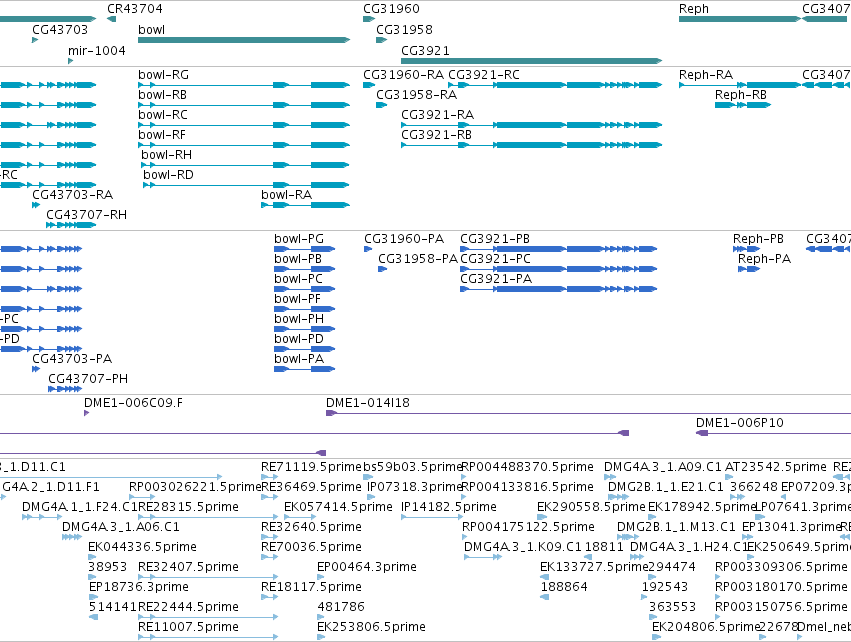This screenshot has width=851, height=642.
Task: Click the CG3921-PB protein label
Action: 495,239
